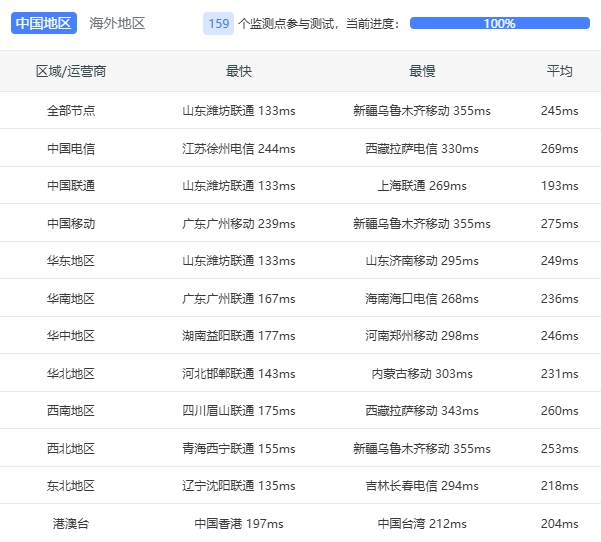601x542 pixels.
Task: Click 上海联通 269ms cell
Action: 422,186
